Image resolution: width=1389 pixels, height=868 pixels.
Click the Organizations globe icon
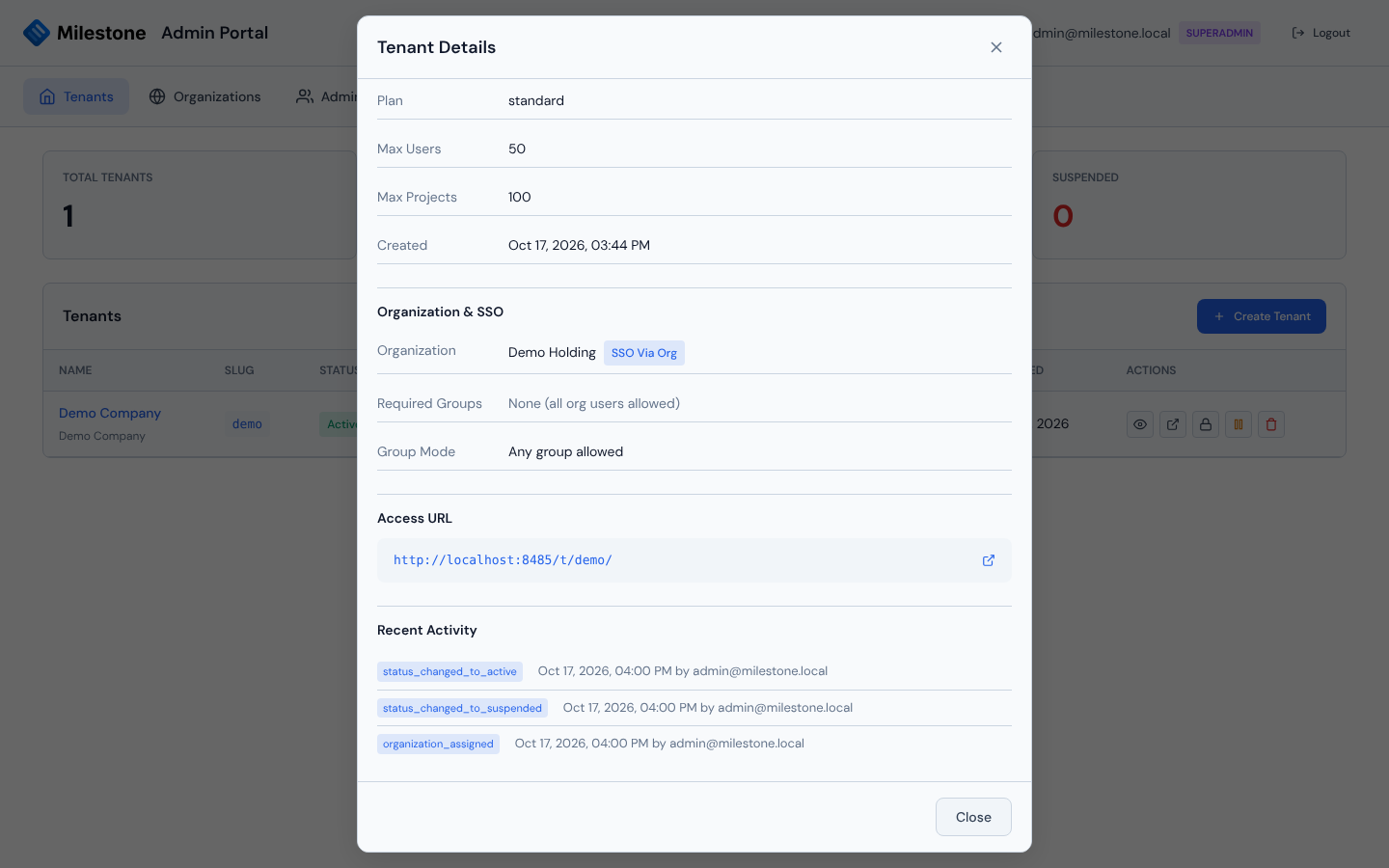(157, 96)
